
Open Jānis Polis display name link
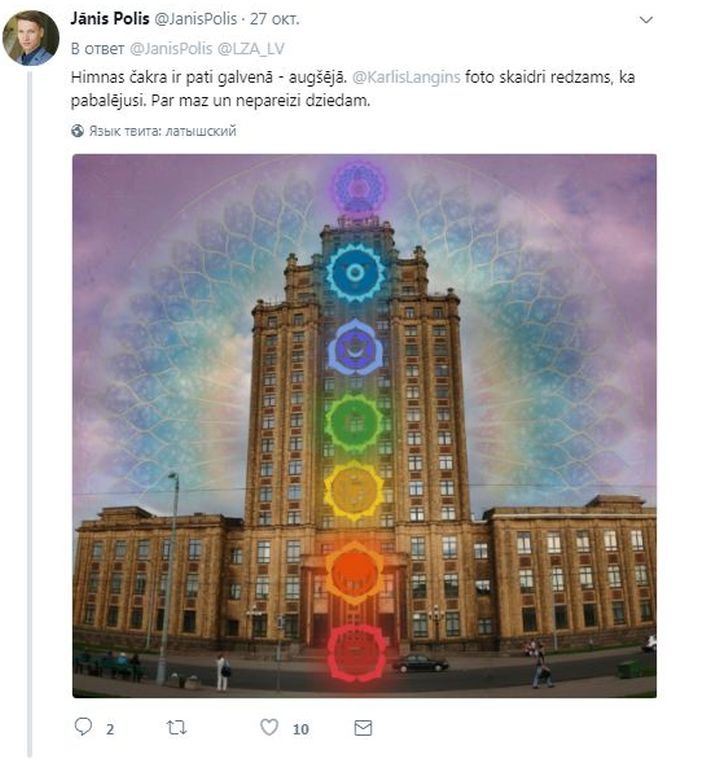coord(110,19)
